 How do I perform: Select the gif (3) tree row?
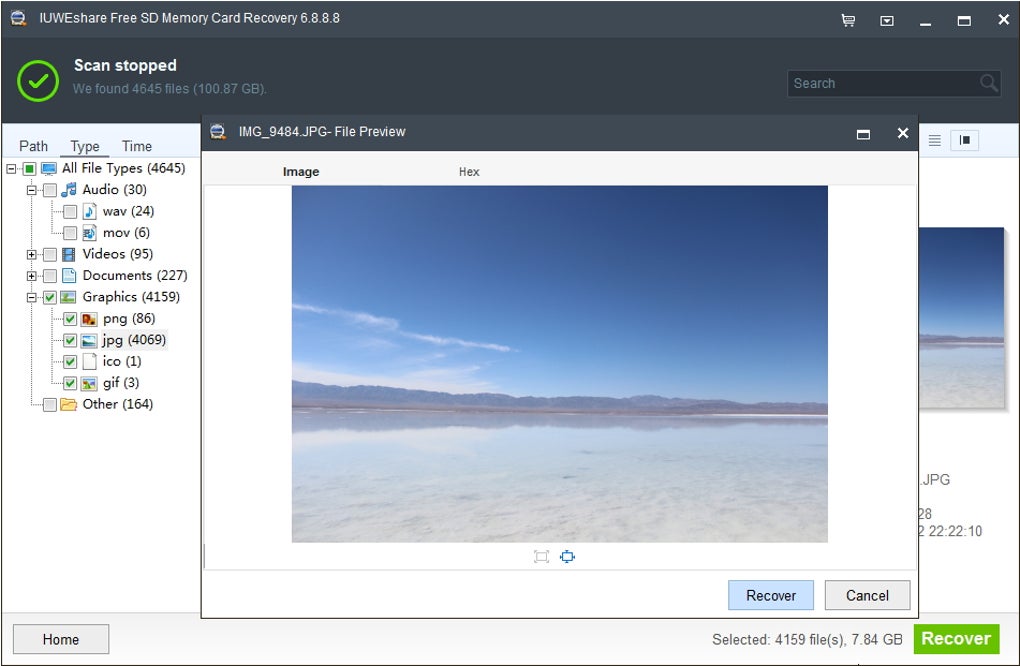click(x=121, y=383)
